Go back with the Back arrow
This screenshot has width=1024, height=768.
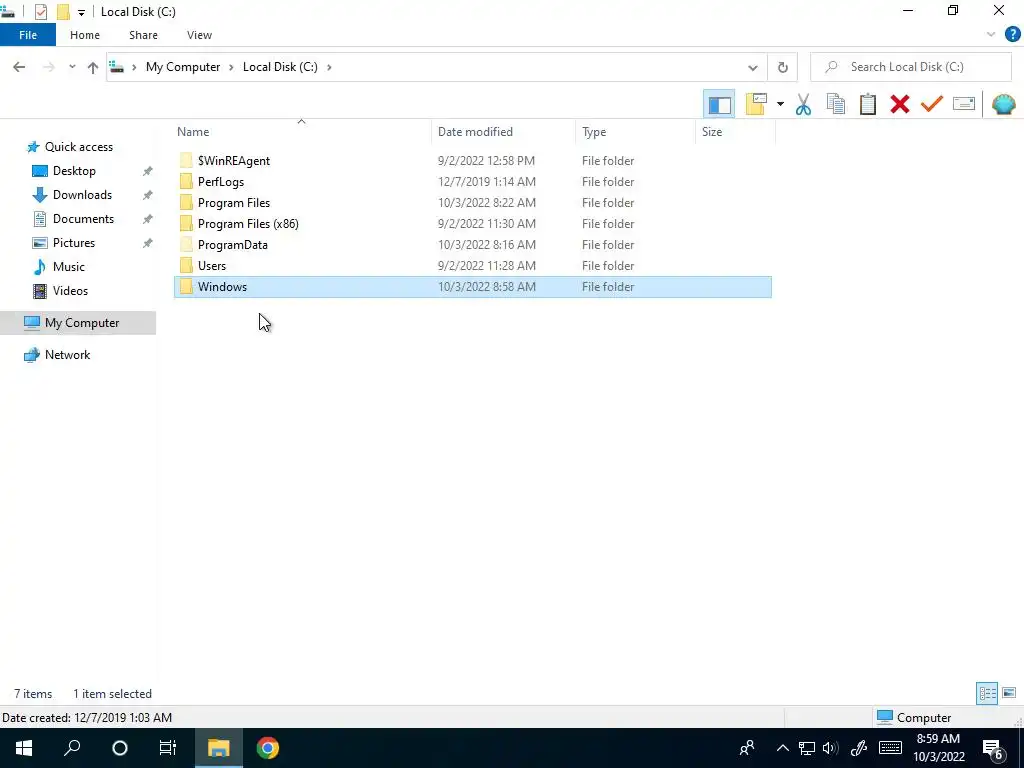[x=19, y=67]
